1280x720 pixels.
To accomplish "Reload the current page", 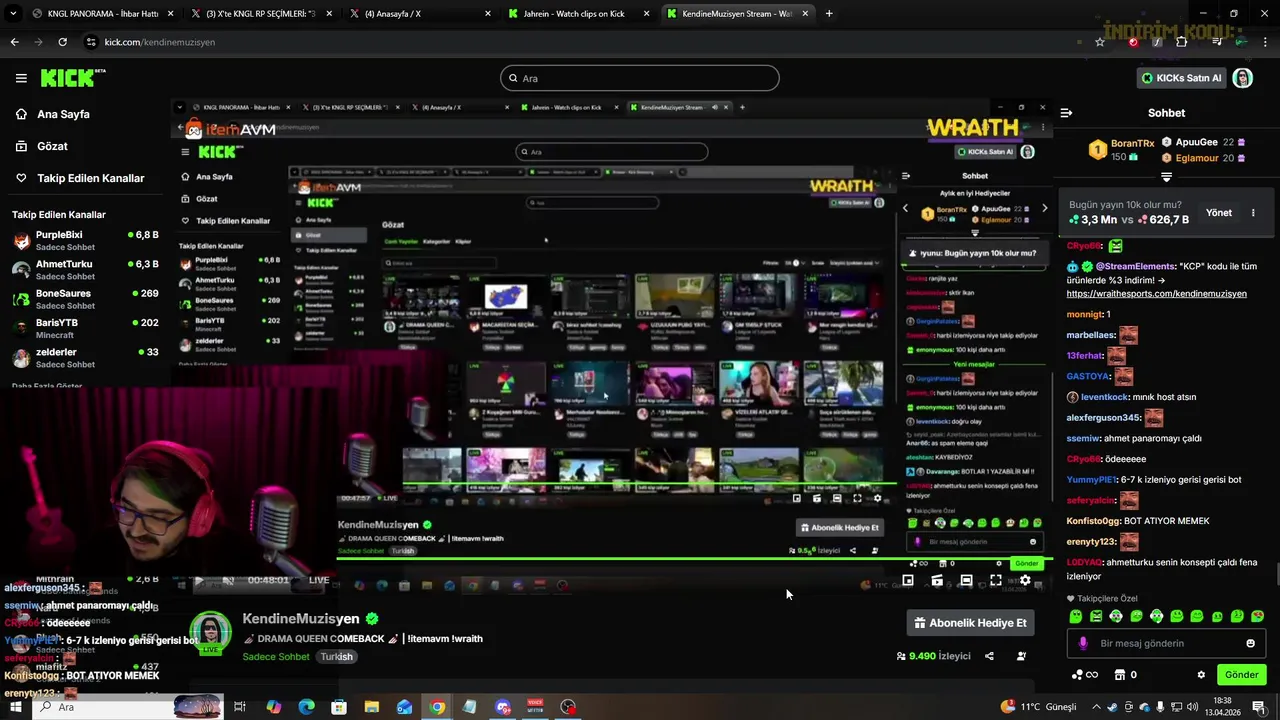I will (62, 42).
